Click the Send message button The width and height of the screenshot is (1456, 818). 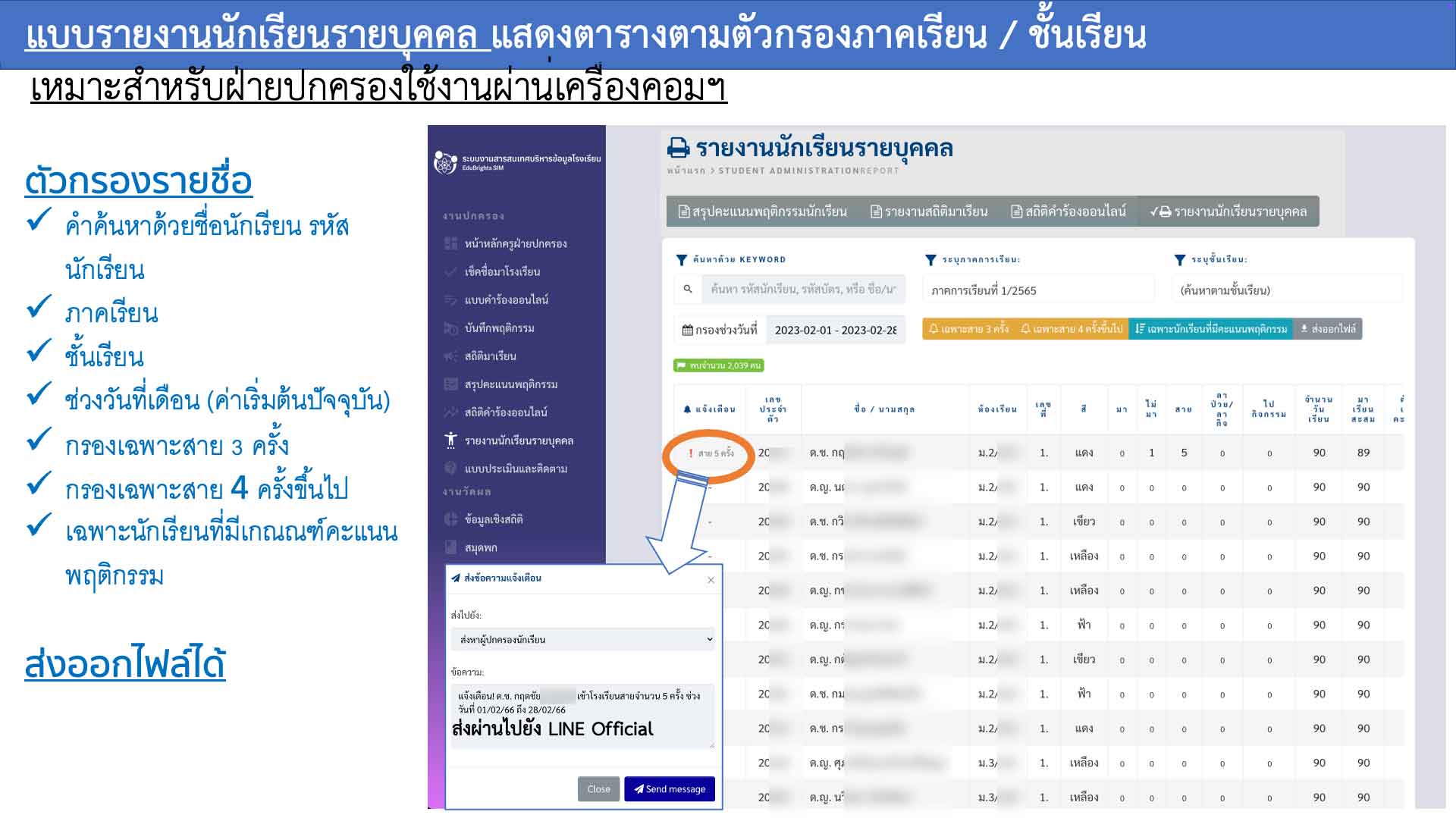(x=669, y=789)
